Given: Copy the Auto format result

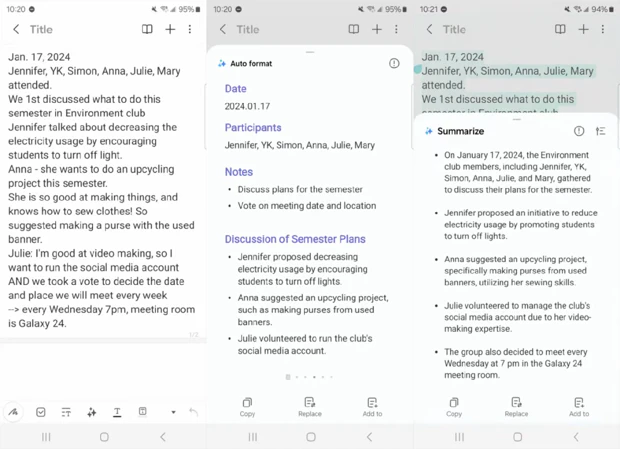Looking at the screenshot, I should (247, 406).
